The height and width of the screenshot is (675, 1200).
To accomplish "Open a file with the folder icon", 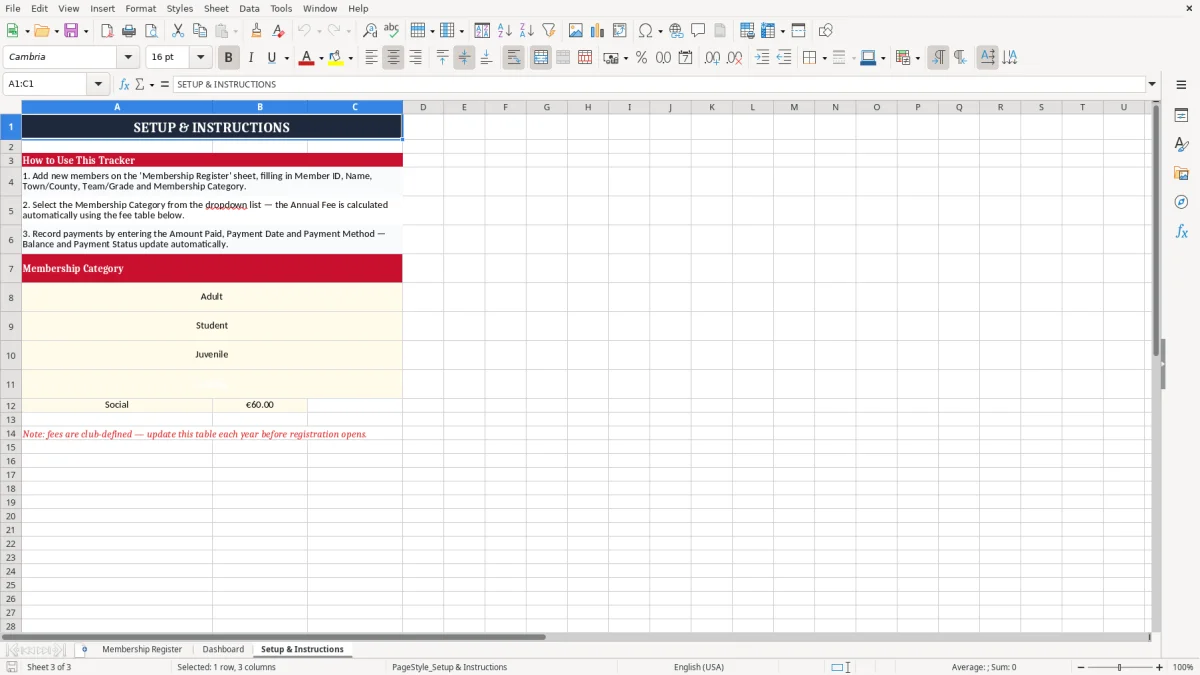I will pyautogui.click(x=41, y=31).
